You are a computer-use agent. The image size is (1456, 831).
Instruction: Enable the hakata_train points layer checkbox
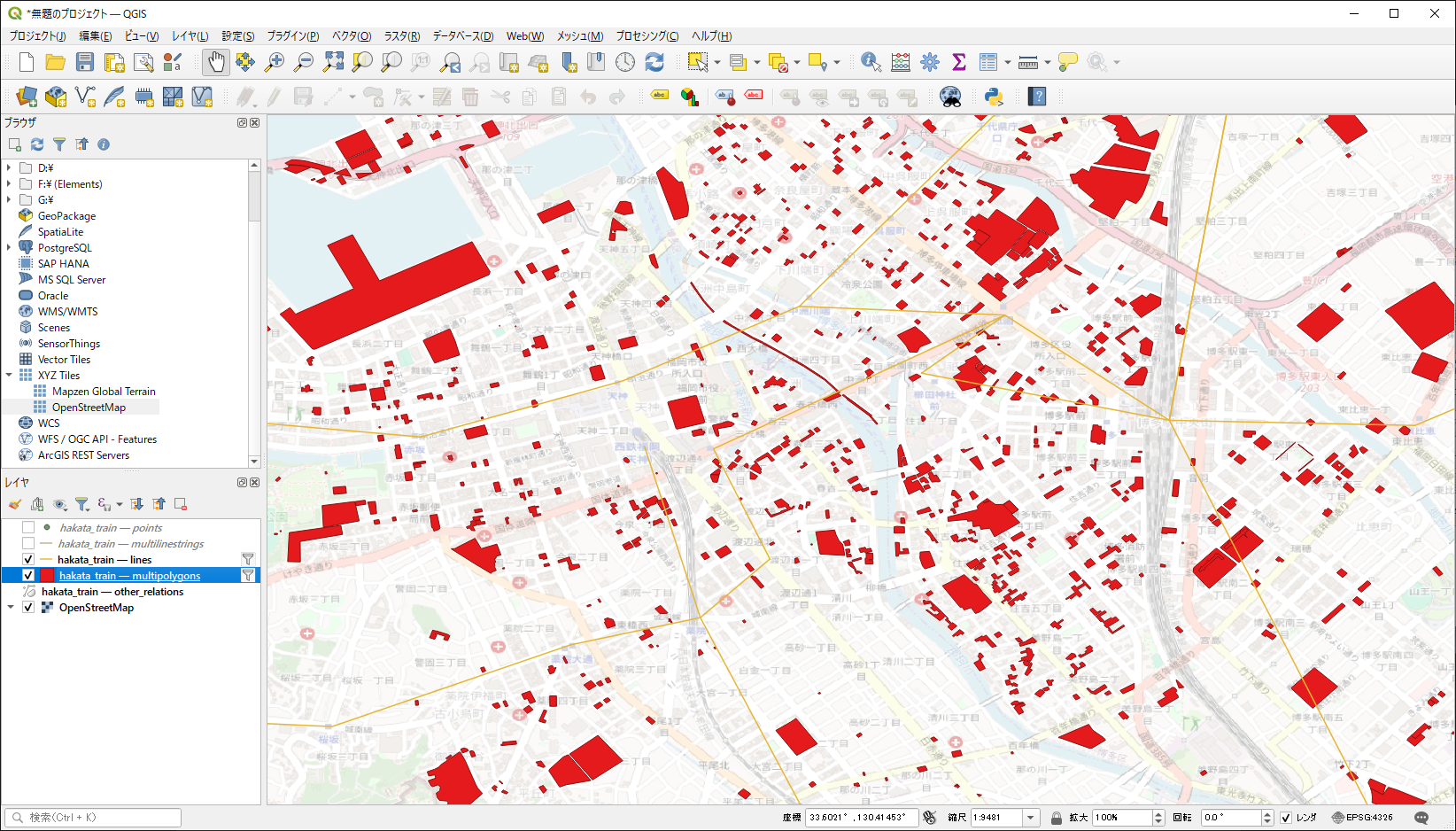(x=28, y=528)
